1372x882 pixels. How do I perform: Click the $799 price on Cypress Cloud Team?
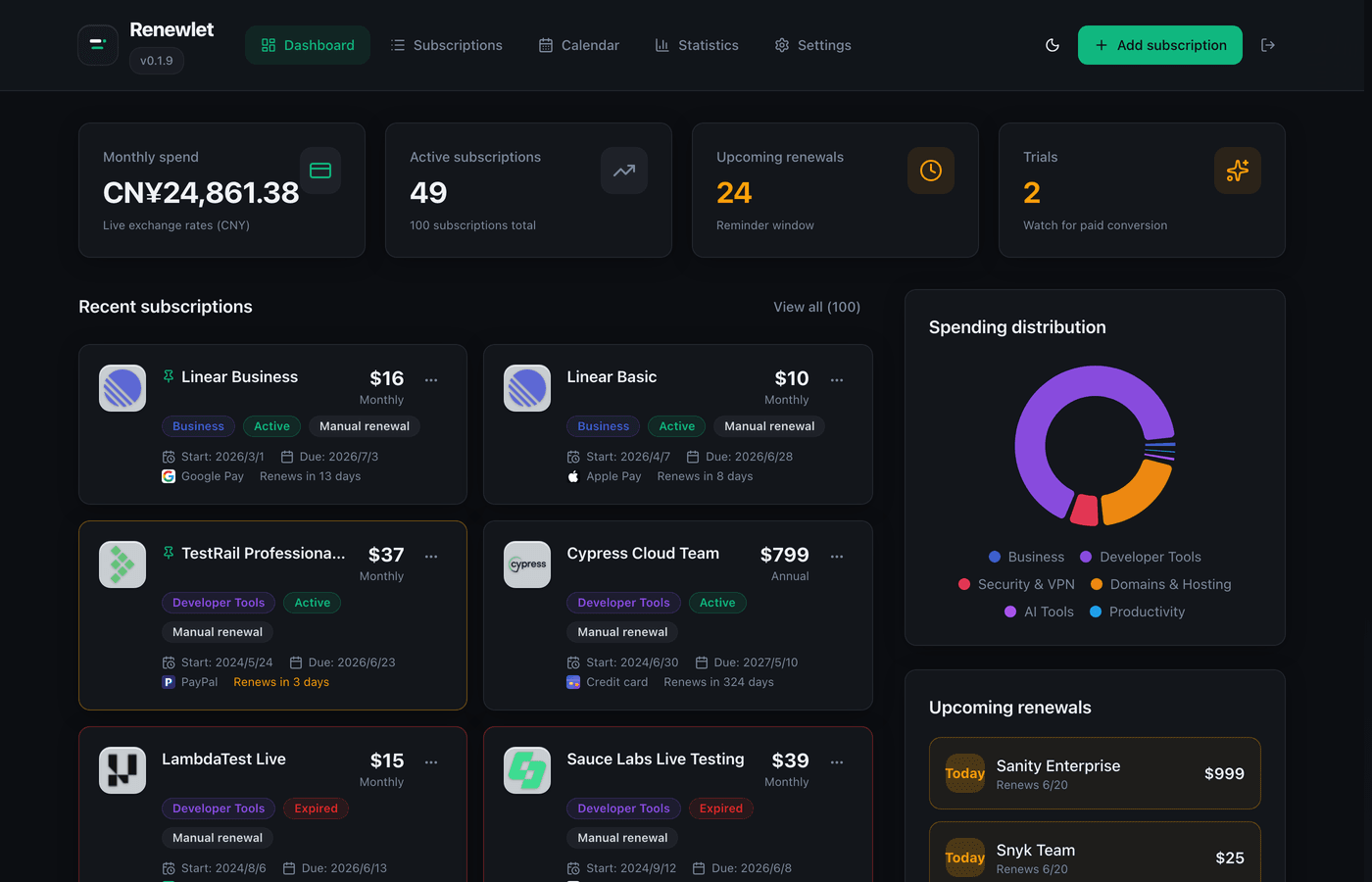pos(785,555)
